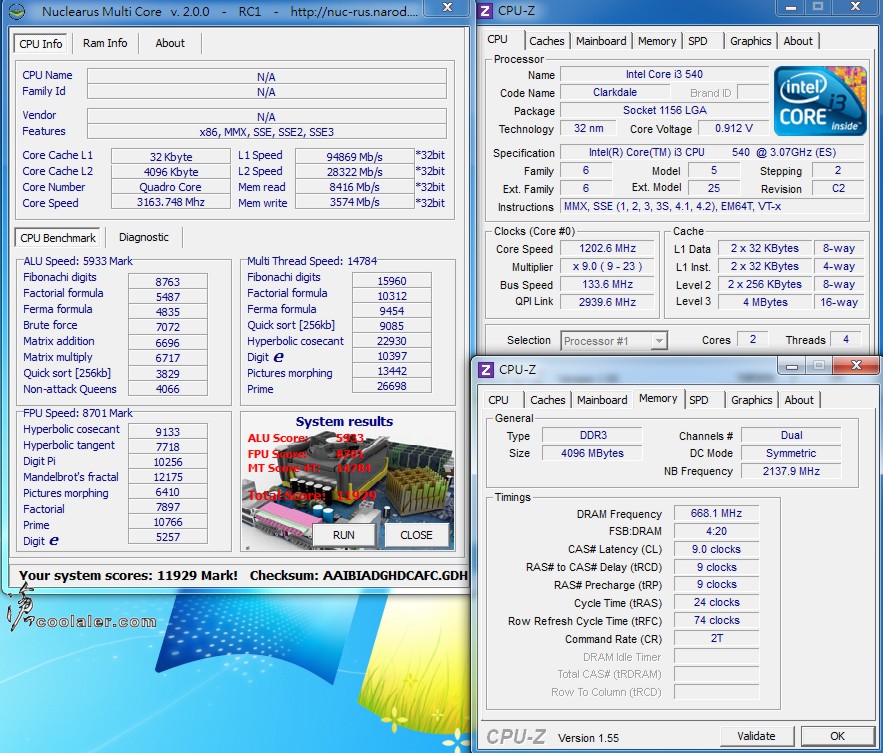Switch to Caches tab in the CPU-Z memory window
The width and height of the screenshot is (883, 753).
[x=547, y=400]
